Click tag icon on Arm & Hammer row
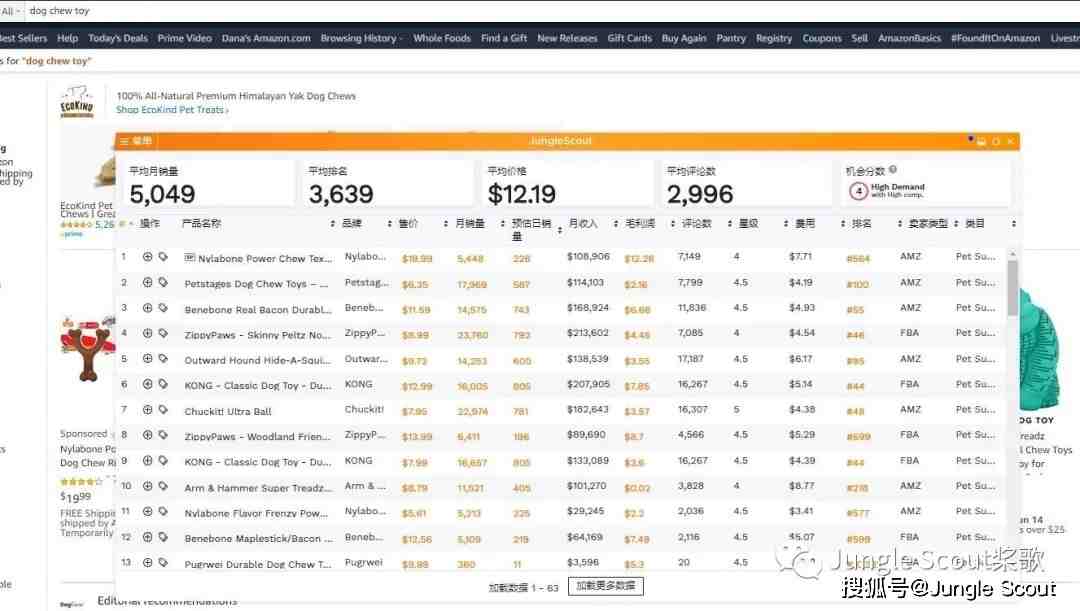 (163, 486)
